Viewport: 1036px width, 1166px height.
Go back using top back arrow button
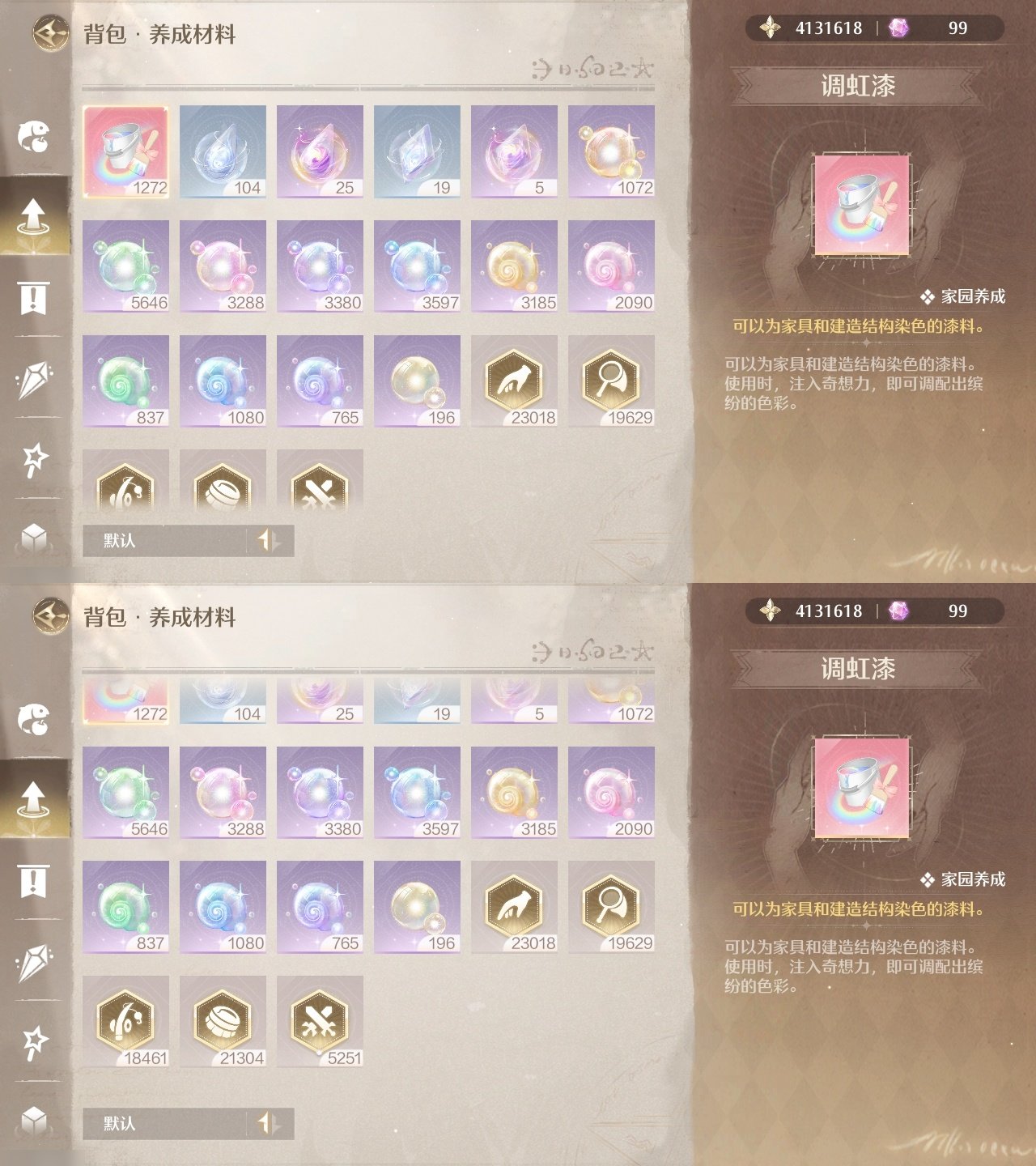51,33
